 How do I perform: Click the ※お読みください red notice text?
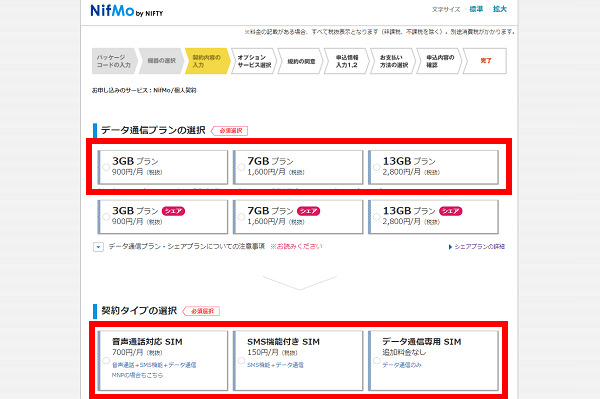296,246
